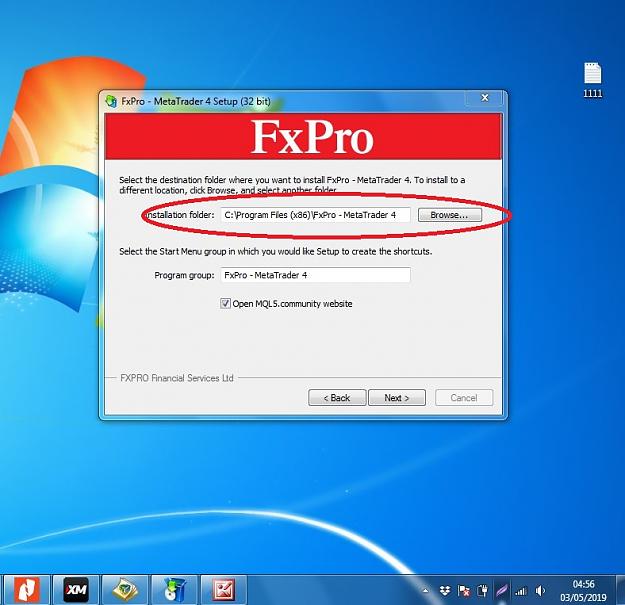Click the FXPRO Financial Services Ltd text
Viewport: 625px width, 605px height.
pyautogui.click(x=177, y=378)
